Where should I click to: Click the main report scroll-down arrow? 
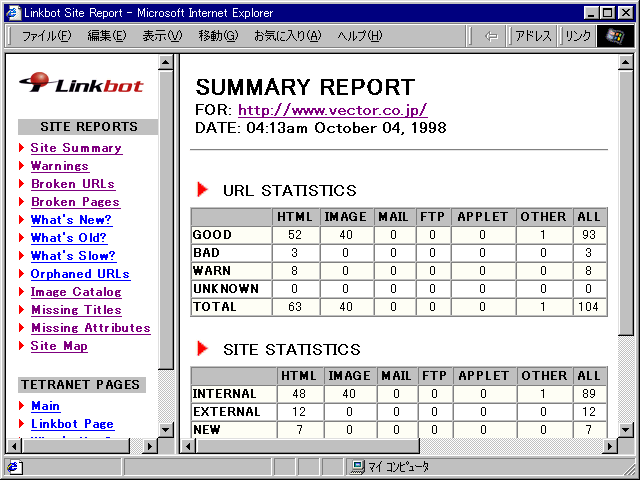[x=625, y=429]
